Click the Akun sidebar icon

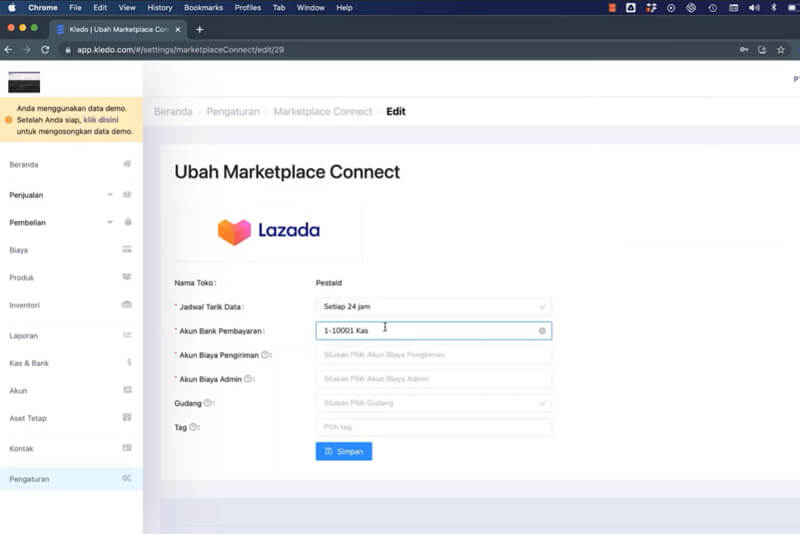click(128, 390)
